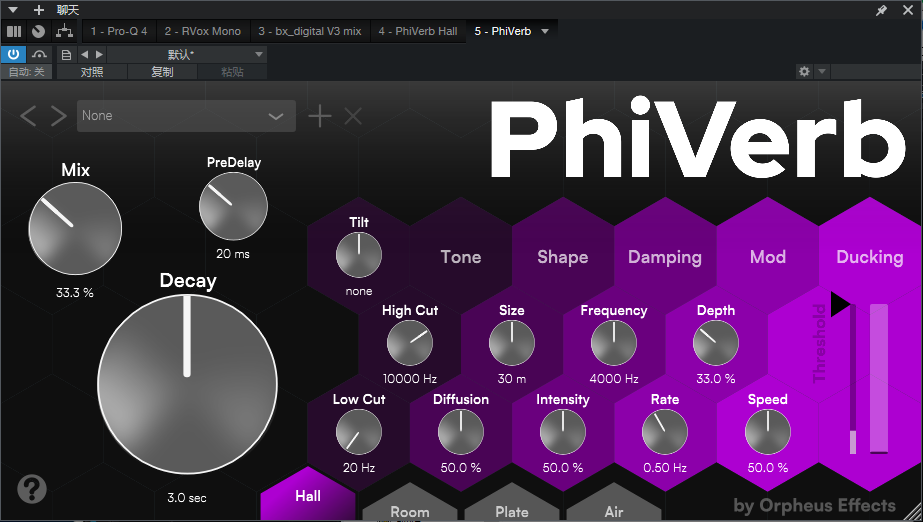Image resolution: width=923 pixels, height=522 pixels.
Task: Open the None preset dropdown
Action: pyautogui.click(x=186, y=116)
